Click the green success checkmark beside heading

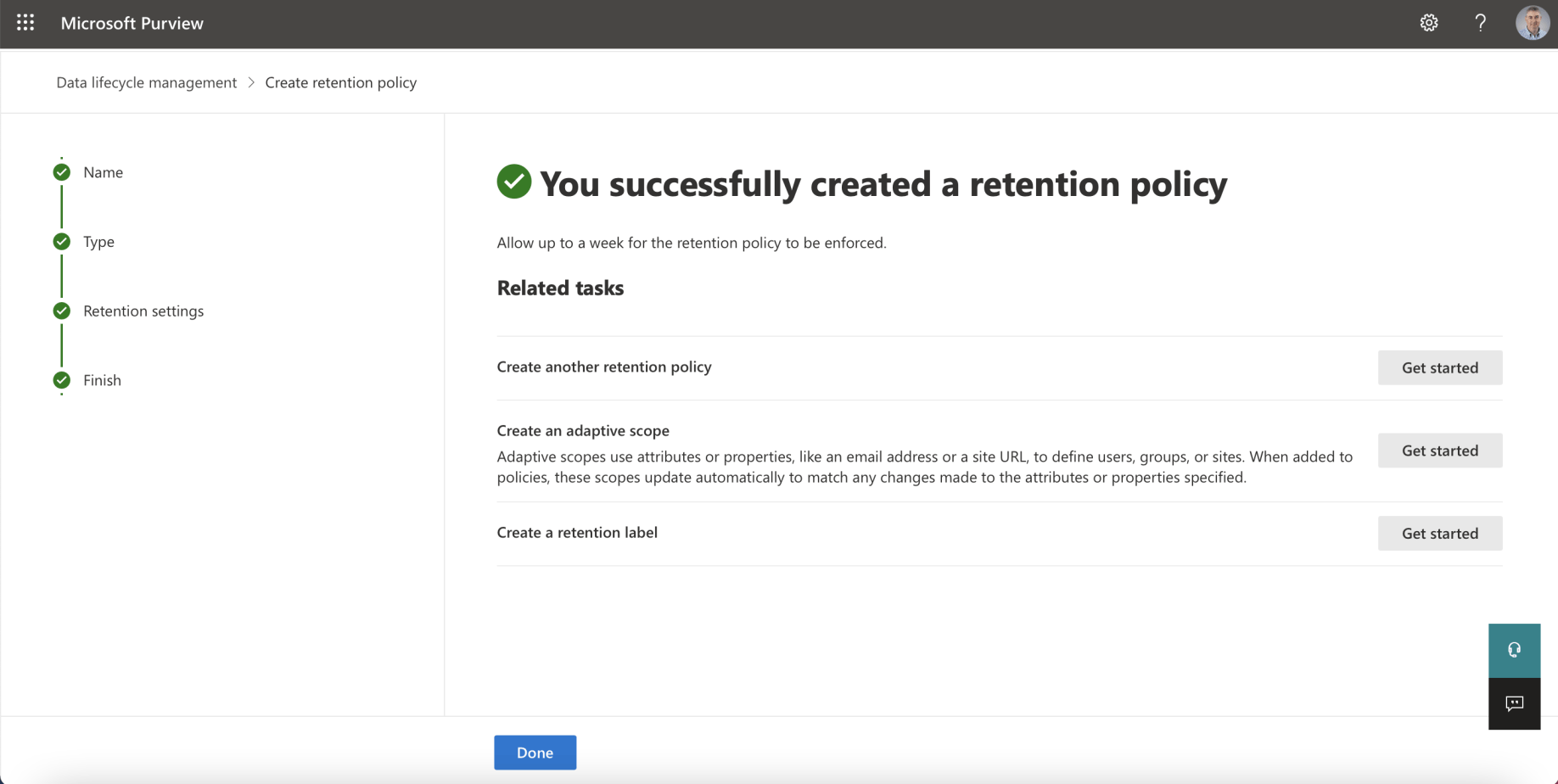click(514, 182)
